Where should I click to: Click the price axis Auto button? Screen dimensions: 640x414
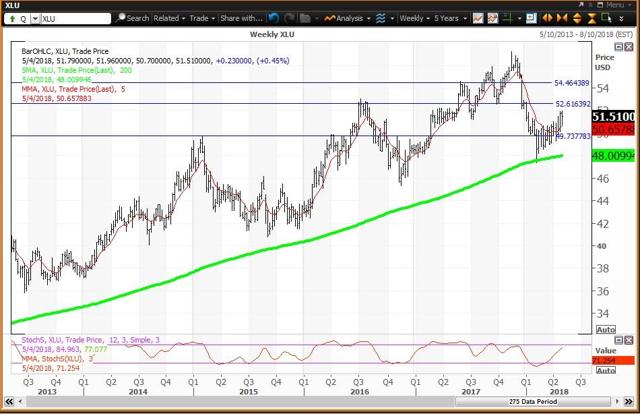pyautogui.click(x=606, y=329)
